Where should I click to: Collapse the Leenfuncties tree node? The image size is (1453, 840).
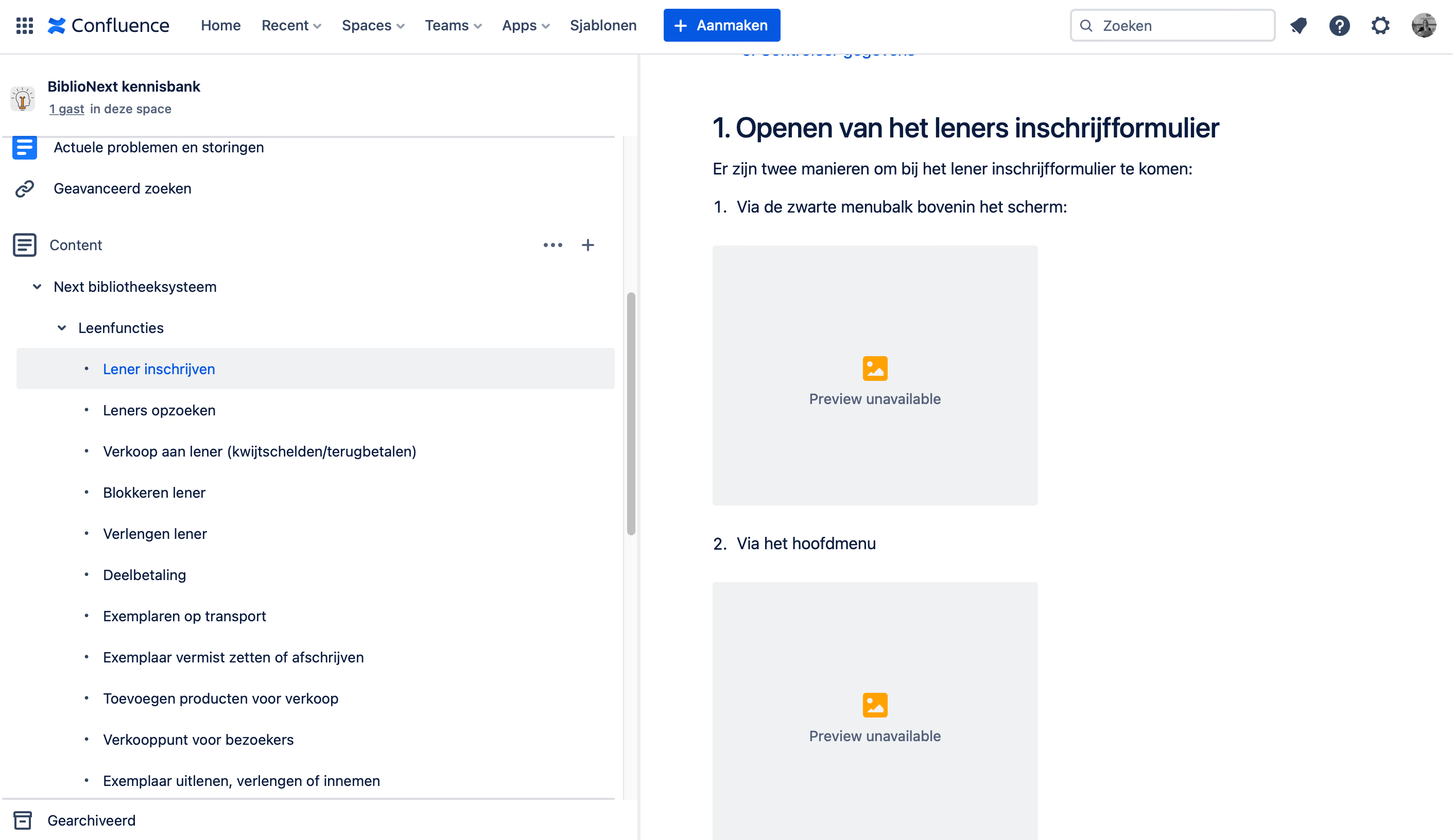[x=62, y=328]
